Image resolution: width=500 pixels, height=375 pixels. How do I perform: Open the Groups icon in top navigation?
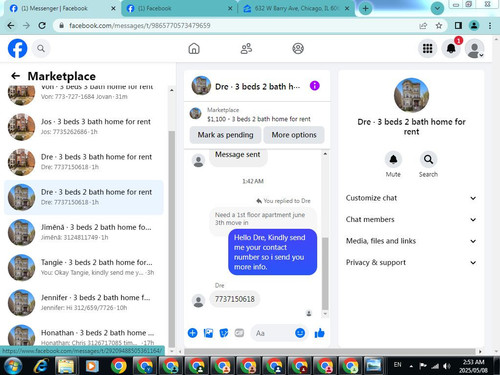click(298, 49)
